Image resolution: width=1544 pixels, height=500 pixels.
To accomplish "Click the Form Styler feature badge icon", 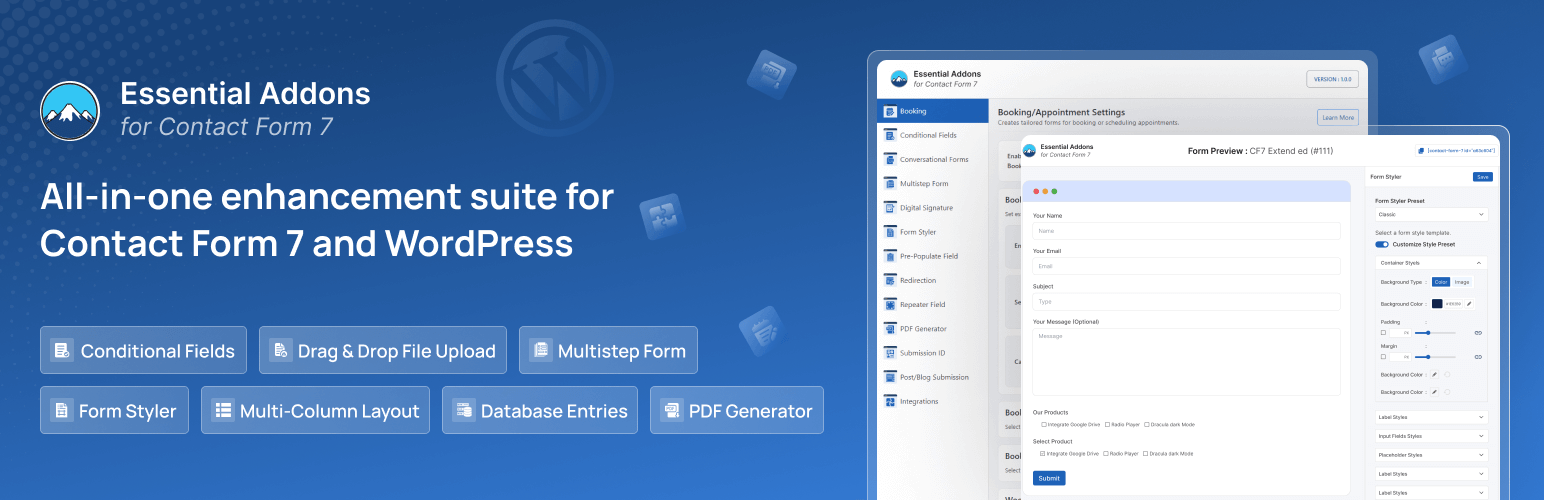I will click(x=62, y=410).
